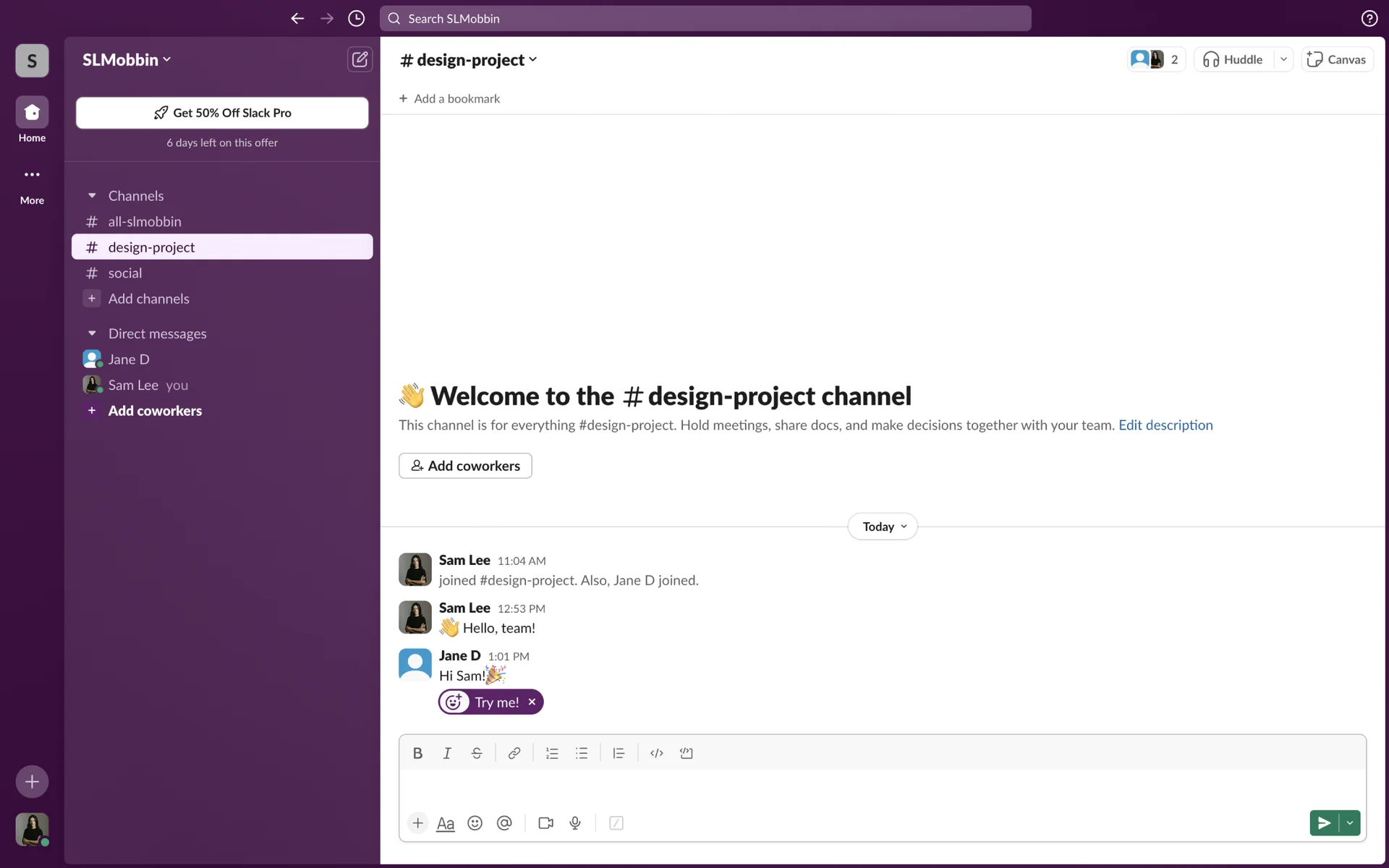Record a video clip
1389x868 pixels.
pos(546,823)
